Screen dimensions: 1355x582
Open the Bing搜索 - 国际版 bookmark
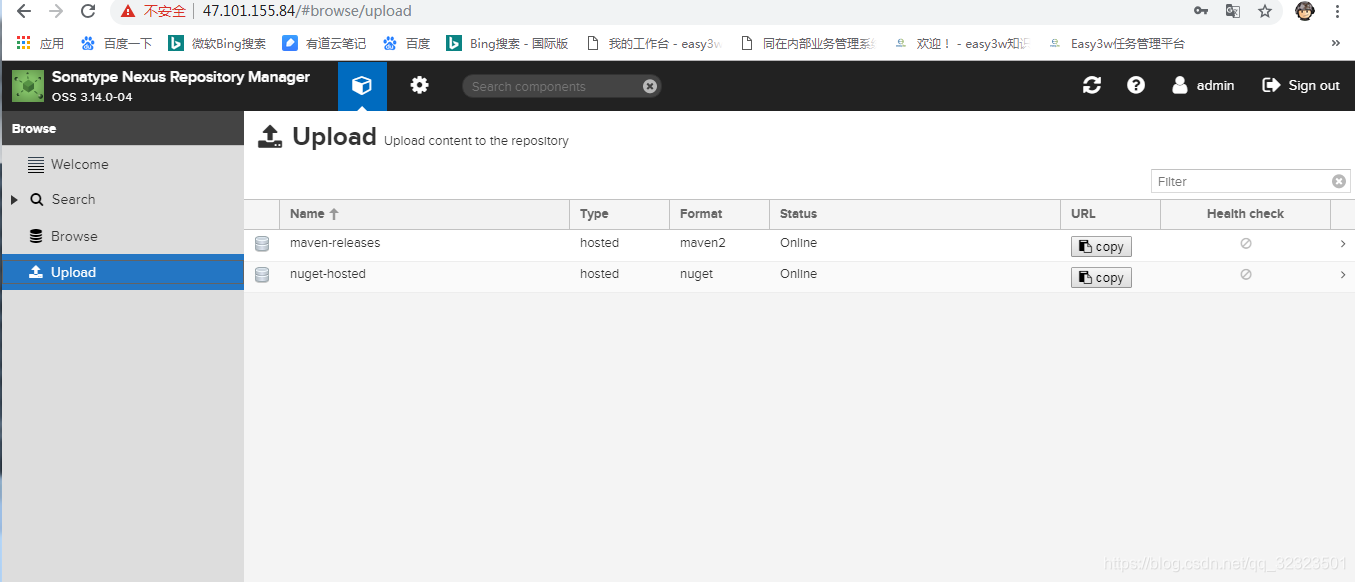point(507,43)
